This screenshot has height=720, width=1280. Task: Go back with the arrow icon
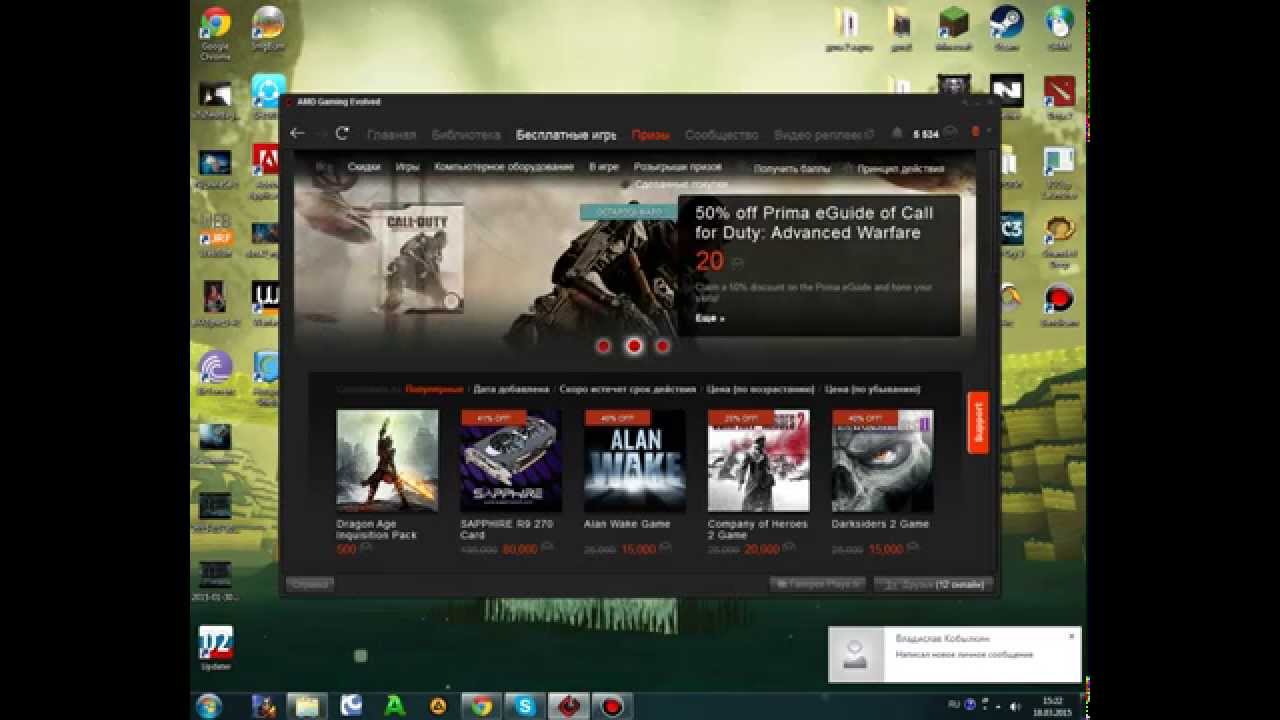point(297,134)
